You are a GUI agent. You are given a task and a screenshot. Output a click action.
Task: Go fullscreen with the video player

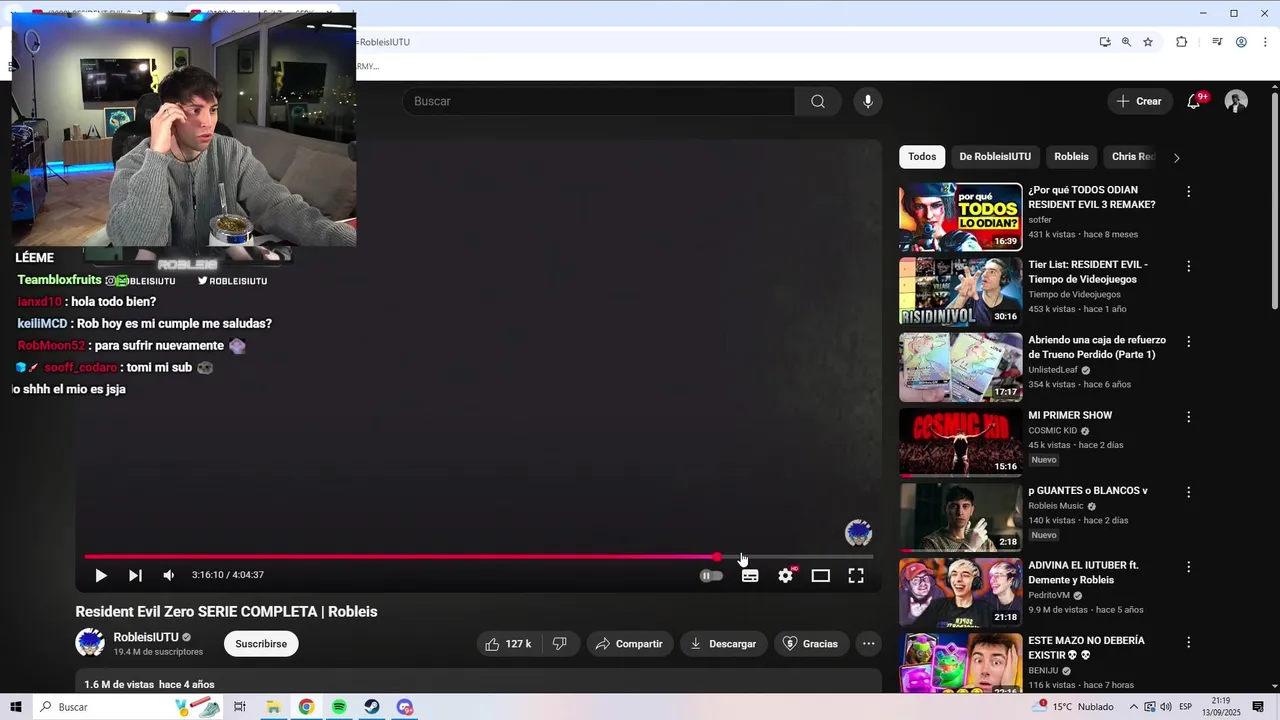[x=856, y=575]
